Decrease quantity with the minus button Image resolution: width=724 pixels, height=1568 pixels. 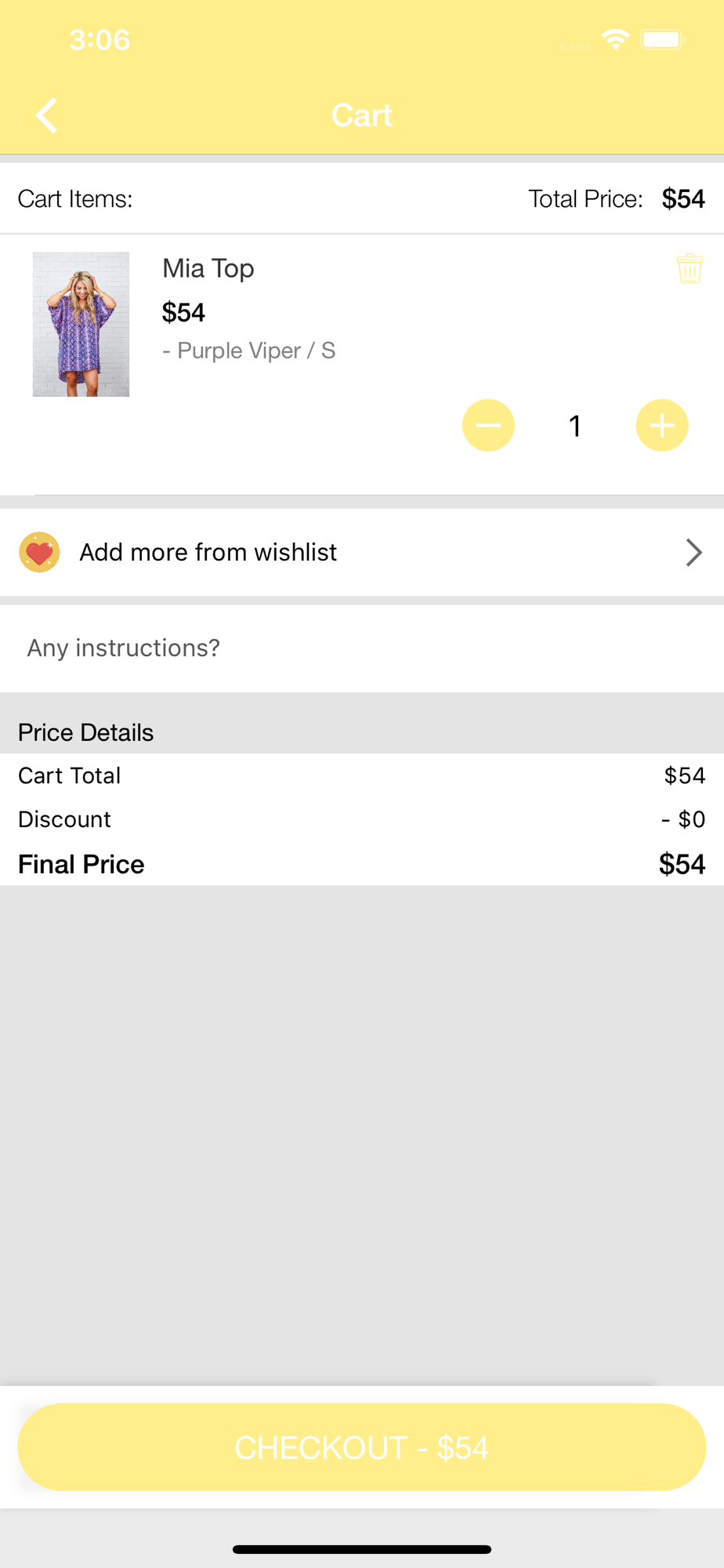point(488,426)
